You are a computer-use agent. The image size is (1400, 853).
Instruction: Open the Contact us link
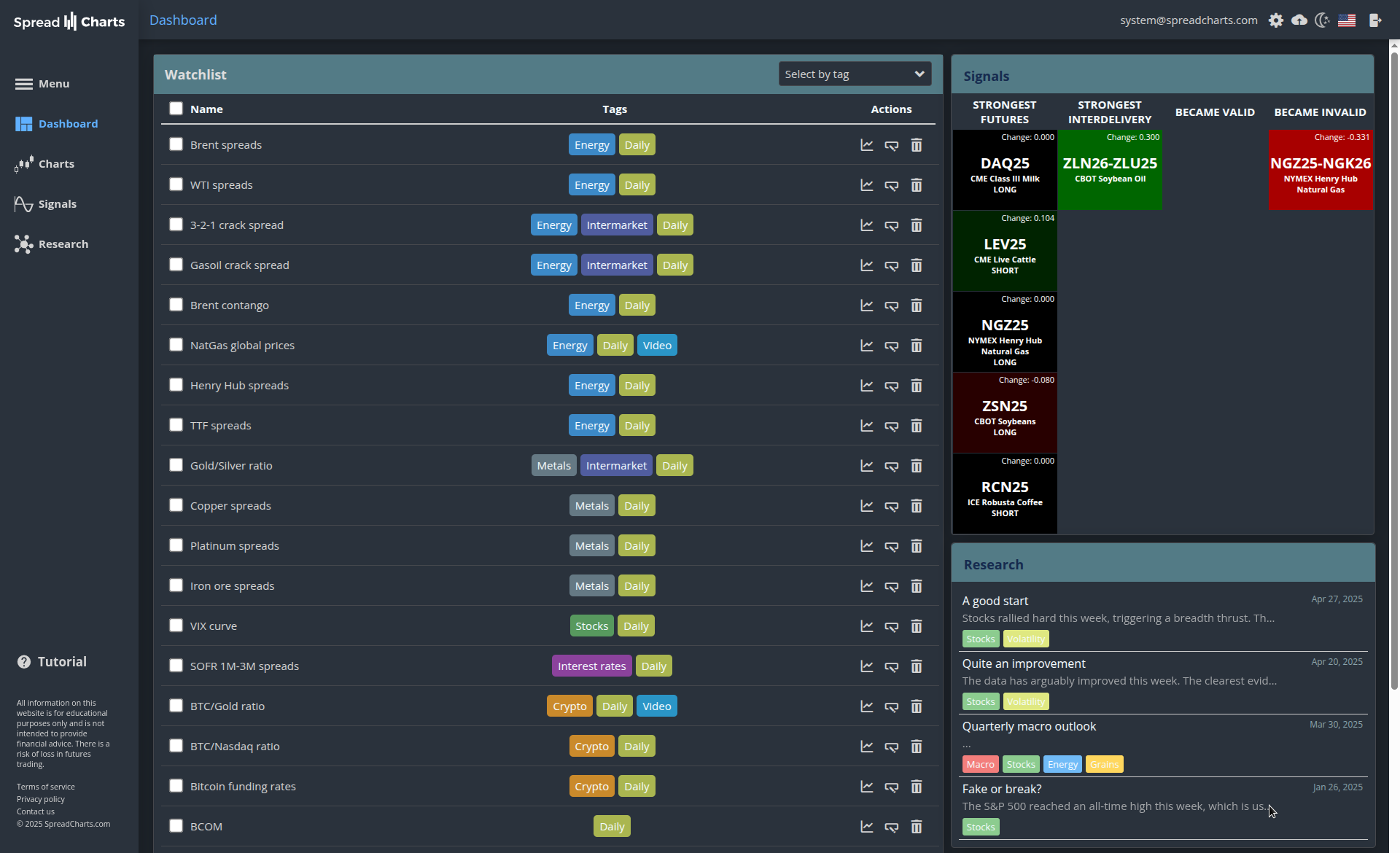pos(36,811)
